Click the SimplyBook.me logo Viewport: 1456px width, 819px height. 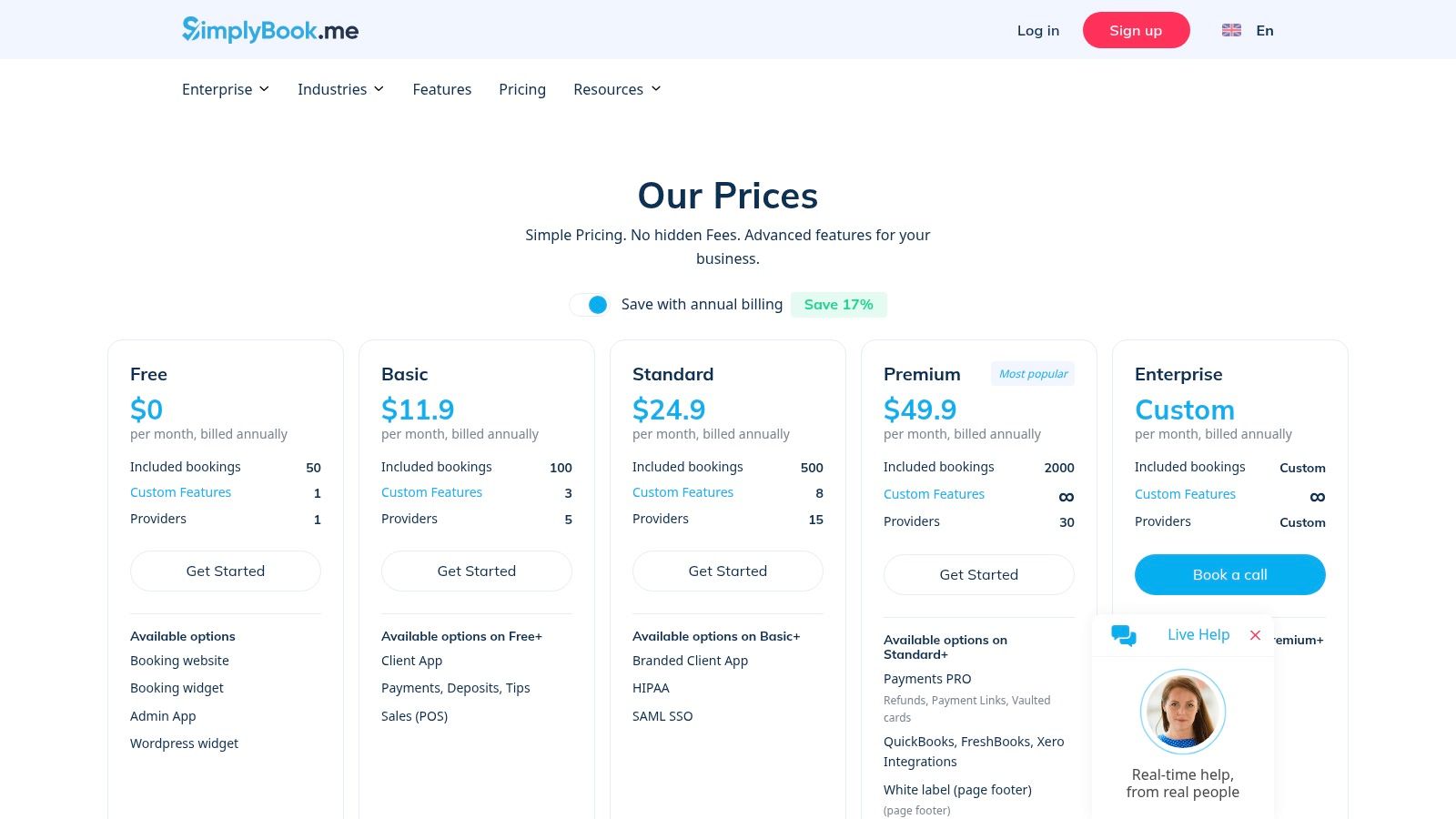point(269,29)
